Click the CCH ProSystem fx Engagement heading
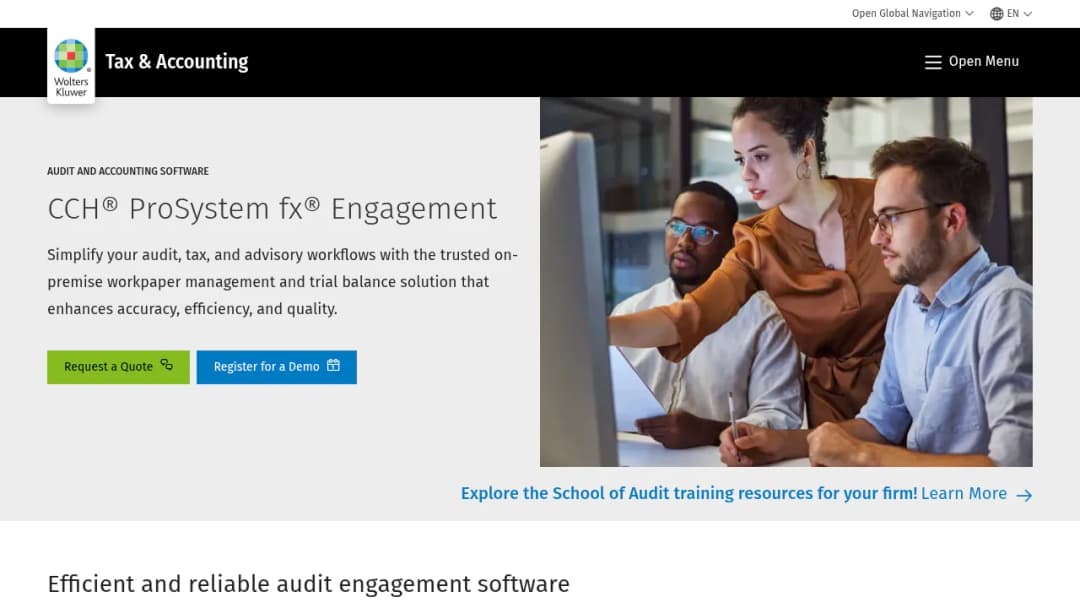The height and width of the screenshot is (608, 1080). (x=272, y=209)
